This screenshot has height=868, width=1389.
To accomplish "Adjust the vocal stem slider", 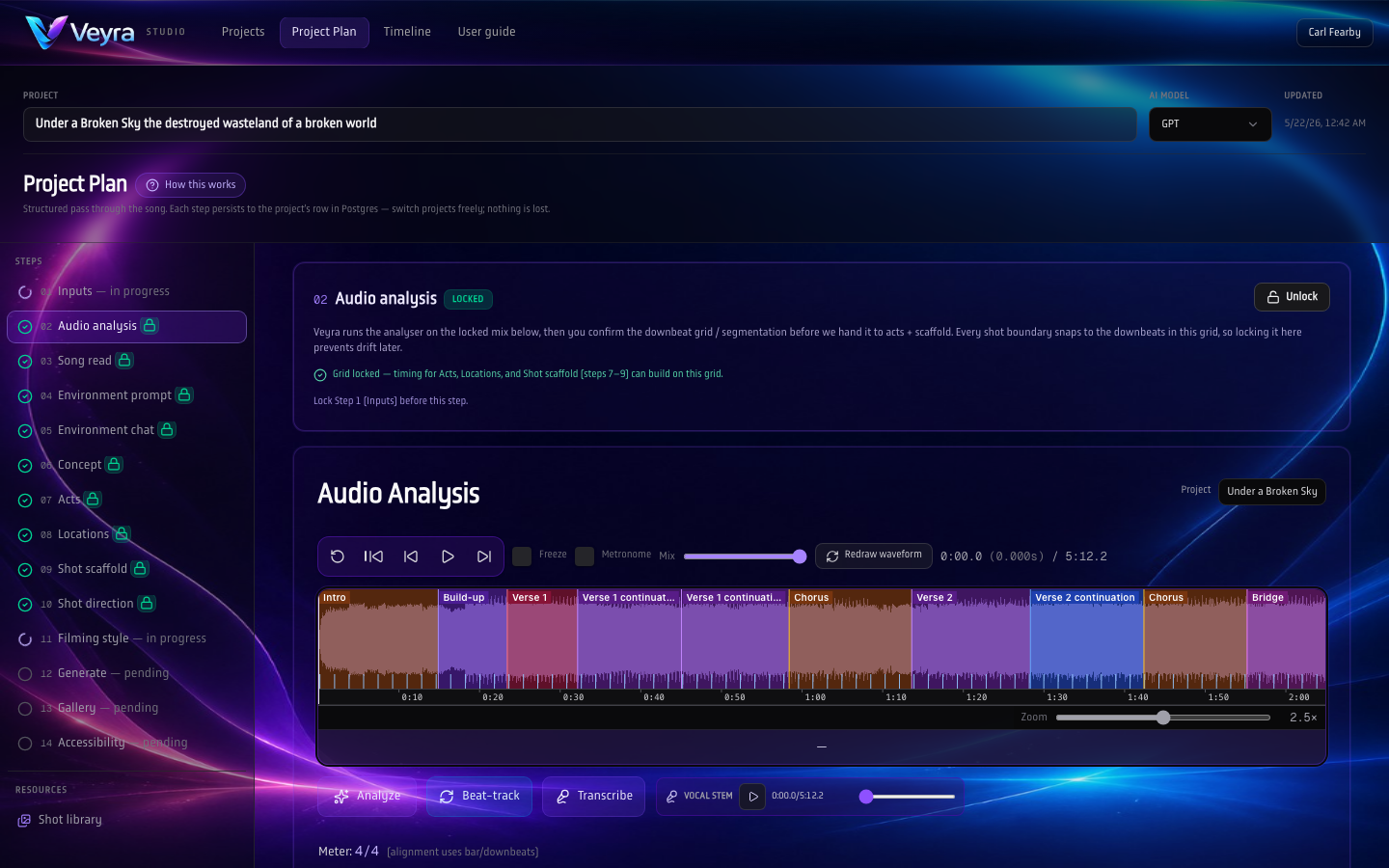I will click(907, 797).
